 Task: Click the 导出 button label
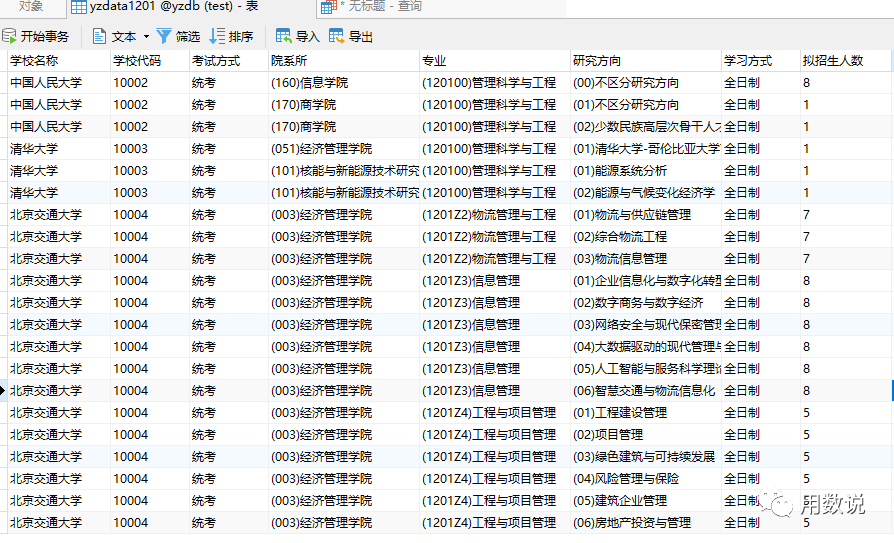pos(360,37)
